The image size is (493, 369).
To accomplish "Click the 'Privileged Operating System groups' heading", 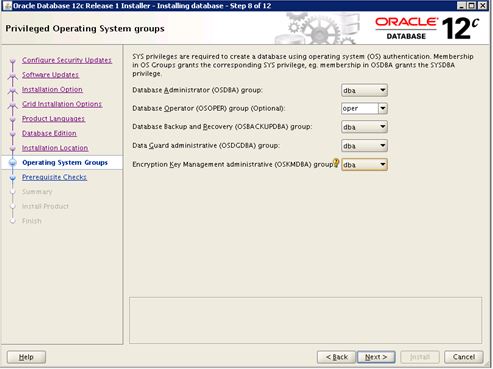I will tap(85, 29).
